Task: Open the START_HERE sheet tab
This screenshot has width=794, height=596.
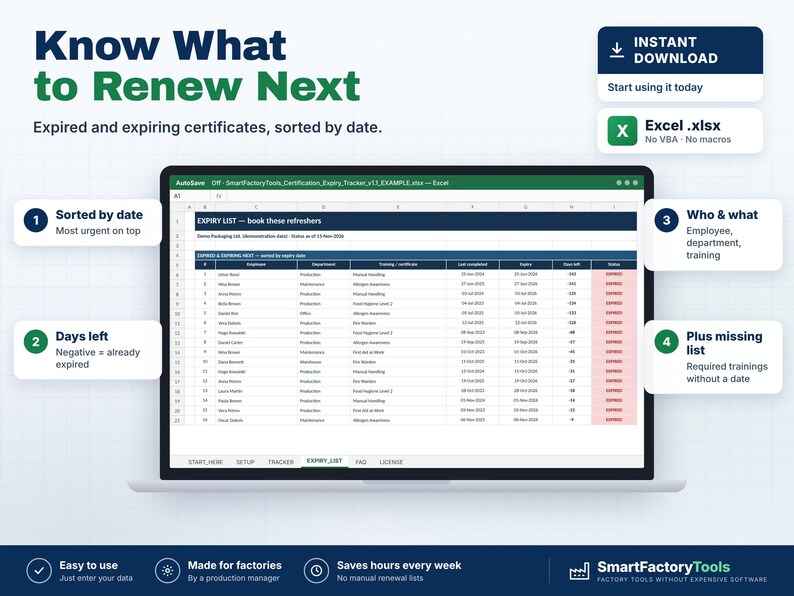Action: pos(205,462)
